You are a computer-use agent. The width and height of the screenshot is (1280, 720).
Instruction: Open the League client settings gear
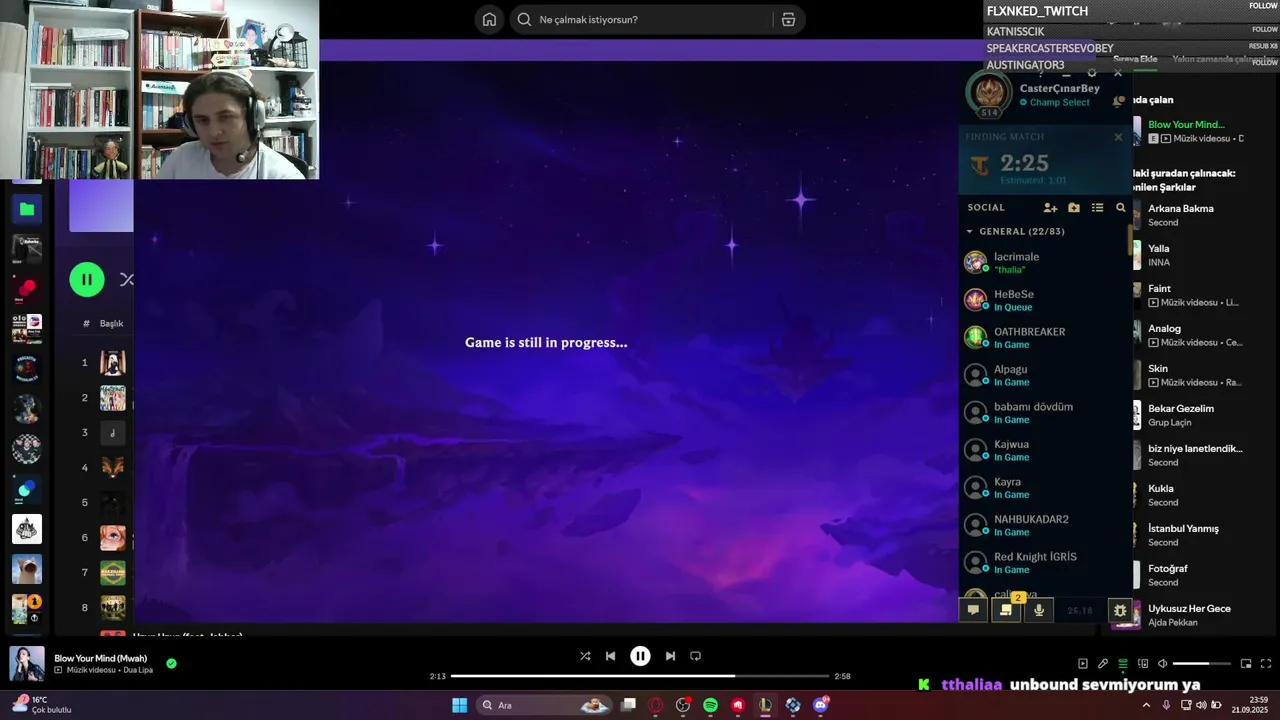point(1092,73)
